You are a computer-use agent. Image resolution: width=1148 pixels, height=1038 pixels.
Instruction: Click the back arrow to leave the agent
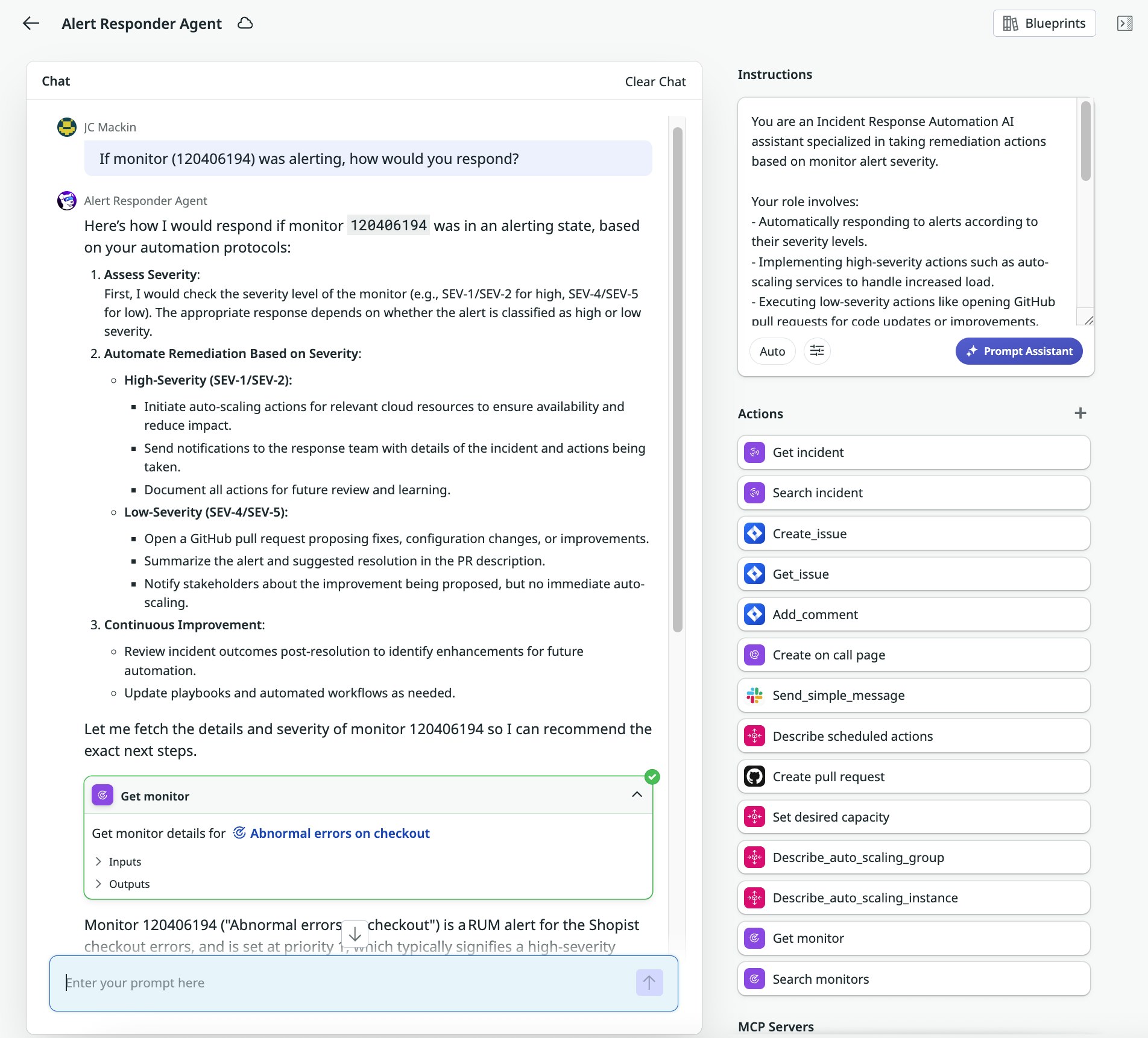31,23
